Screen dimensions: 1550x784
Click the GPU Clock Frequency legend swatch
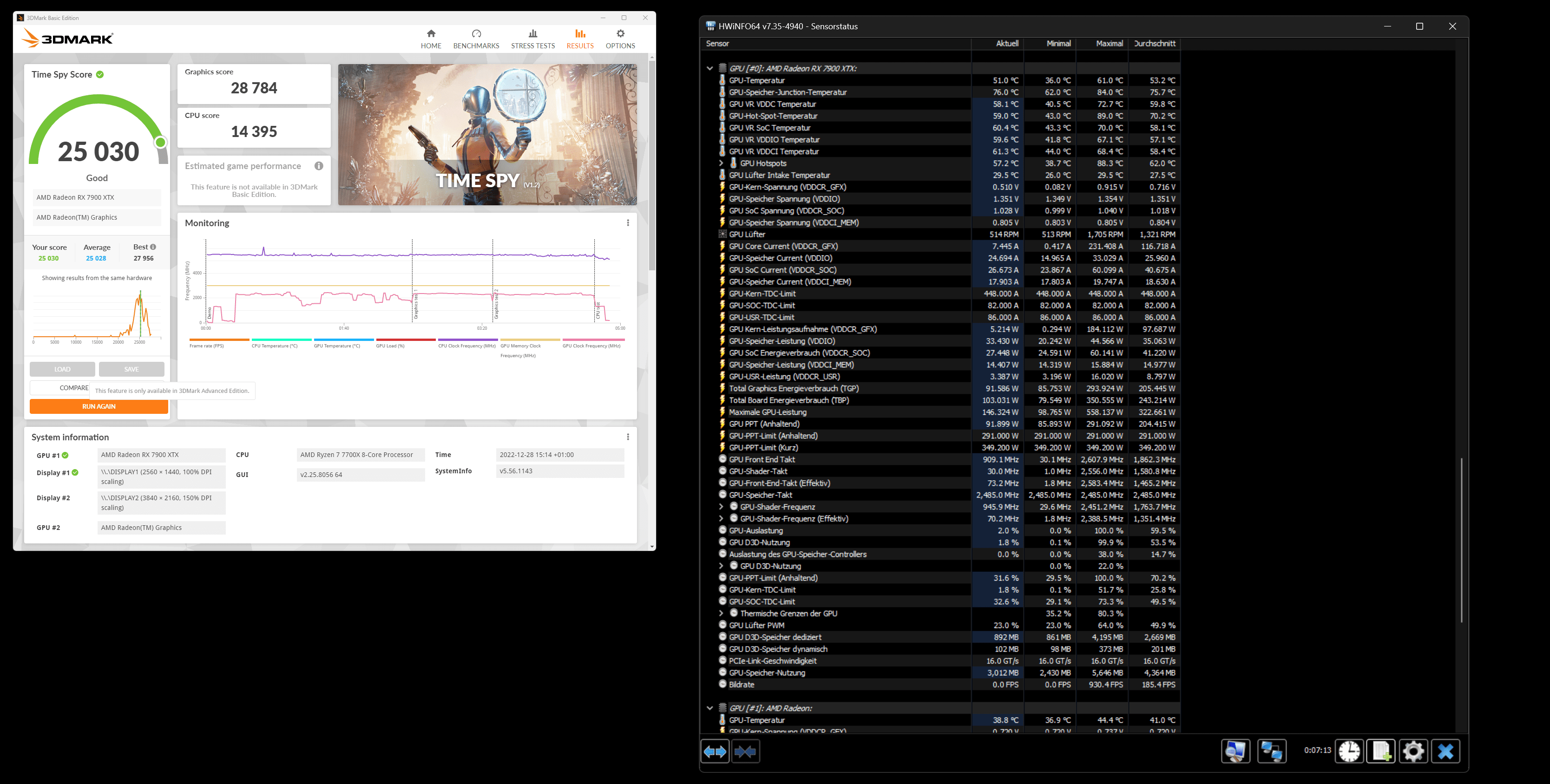pos(593,340)
